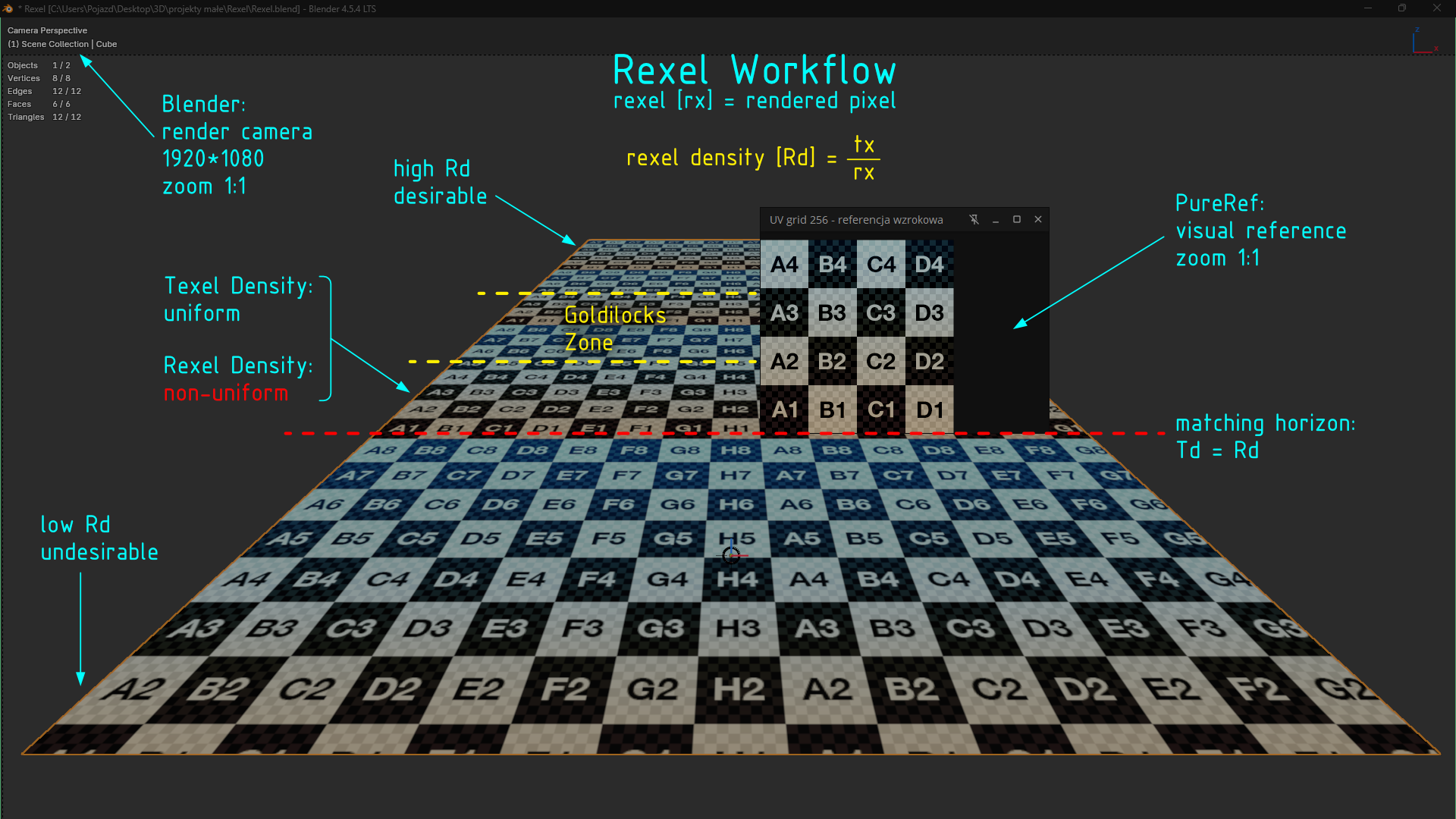This screenshot has height=819, width=1456.
Task: Maximize the UV grid 256 PureRef window
Action: [1017, 220]
